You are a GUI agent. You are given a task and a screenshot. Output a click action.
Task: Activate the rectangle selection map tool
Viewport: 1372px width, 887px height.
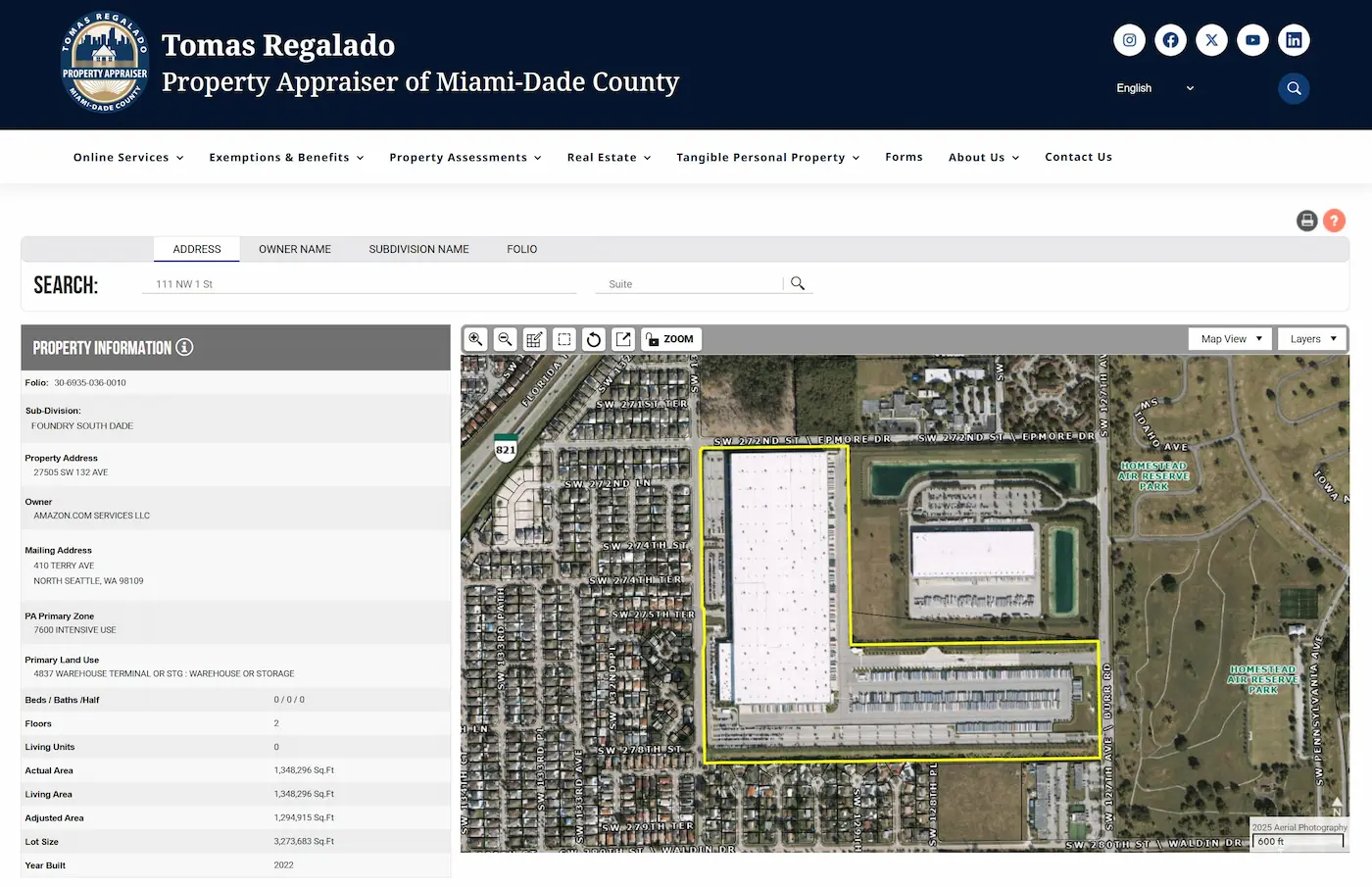tap(563, 339)
